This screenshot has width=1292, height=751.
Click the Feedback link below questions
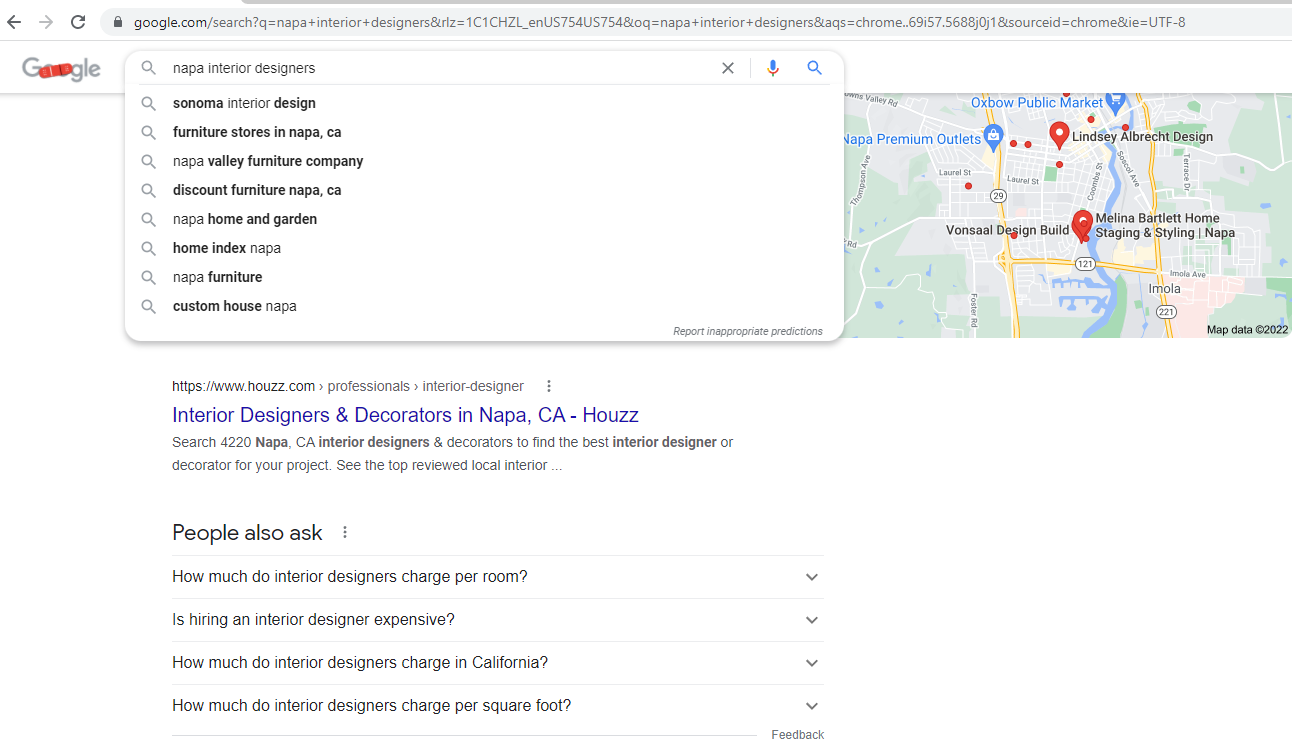(x=797, y=735)
